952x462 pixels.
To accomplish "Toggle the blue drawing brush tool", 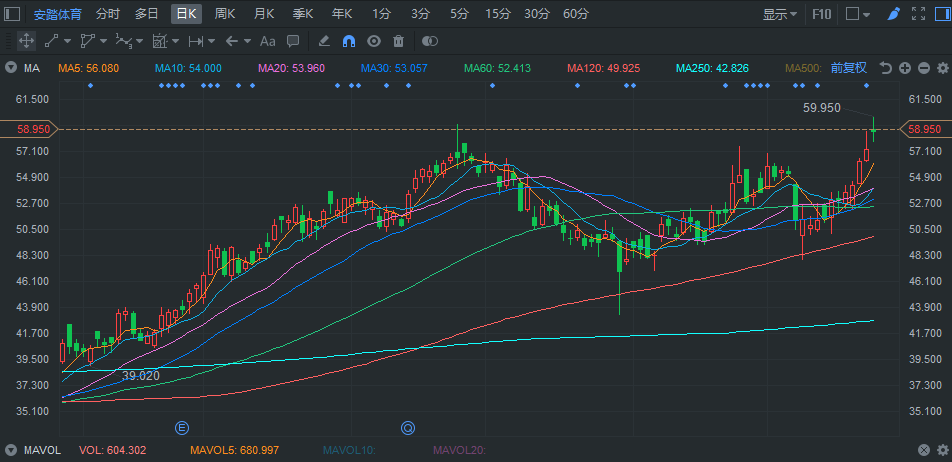I will click(892, 14).
